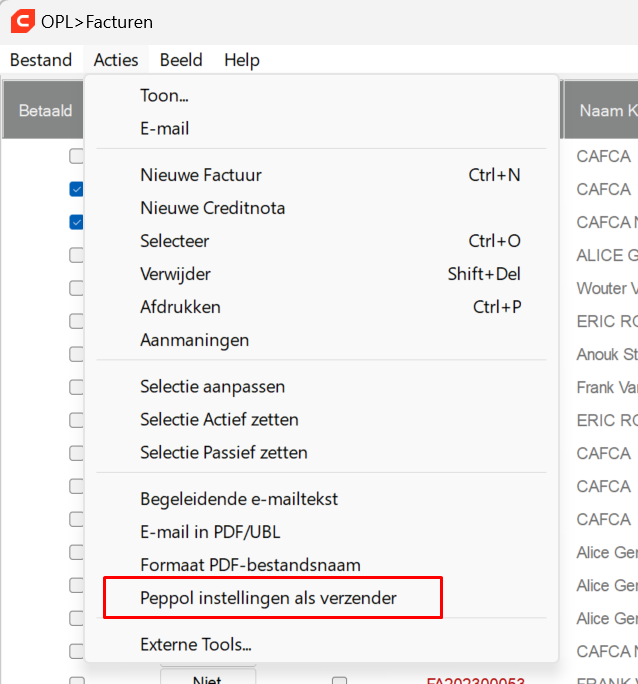Select E-mail in PDF/UBL
638x684 pixels.
coord(321,532)
